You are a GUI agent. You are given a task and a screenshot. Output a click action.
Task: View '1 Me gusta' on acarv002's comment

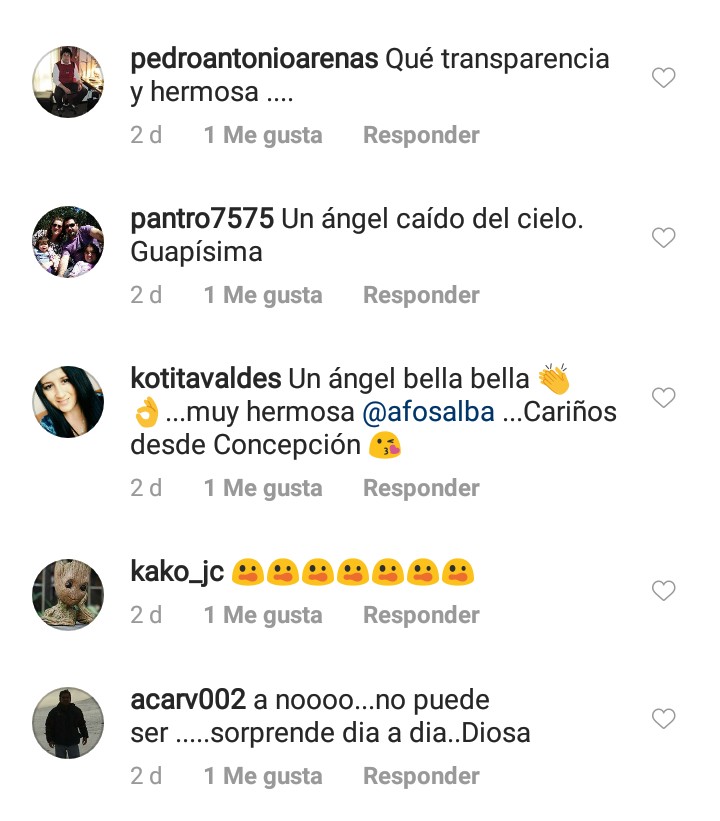tap(263, 776)
